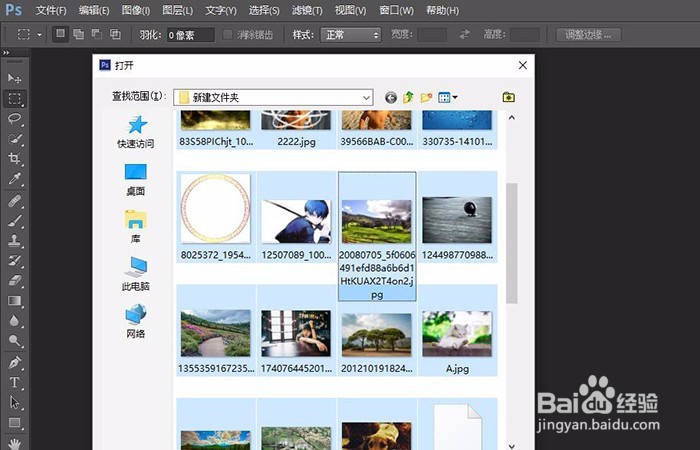Select the Crop tool
Screen dimensions: 700x450
[x=15, y=158]
